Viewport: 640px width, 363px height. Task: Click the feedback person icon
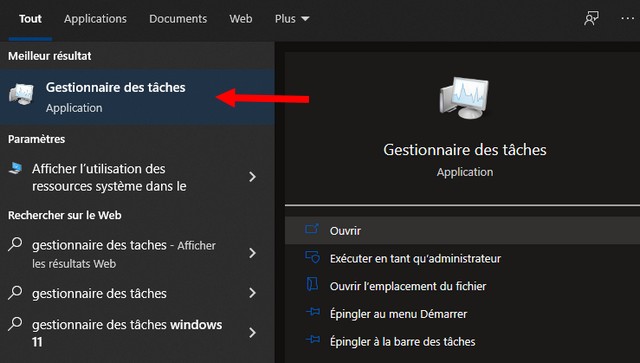click(x=591, y=18)
